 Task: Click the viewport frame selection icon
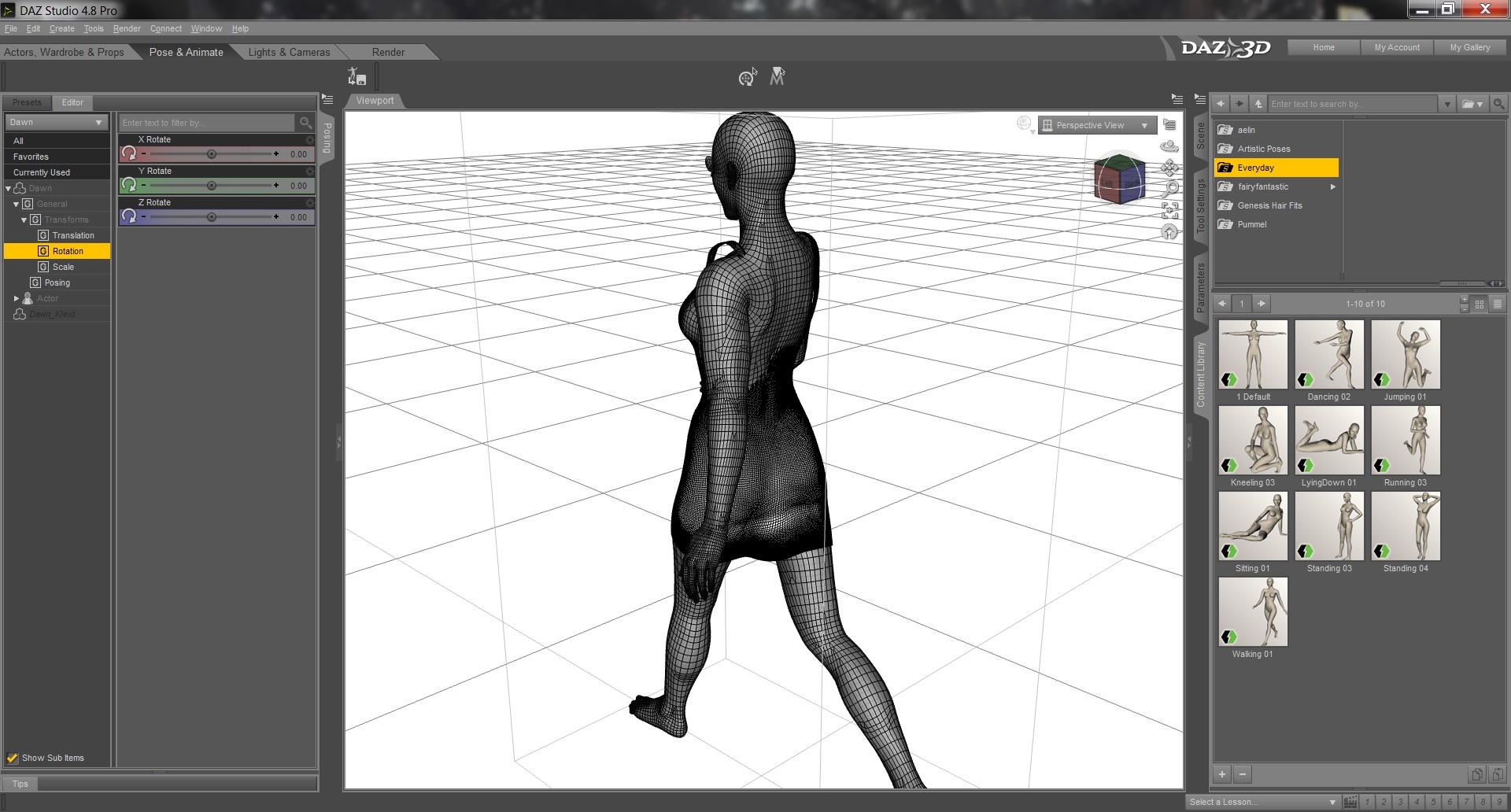[x=1170, y=210]
